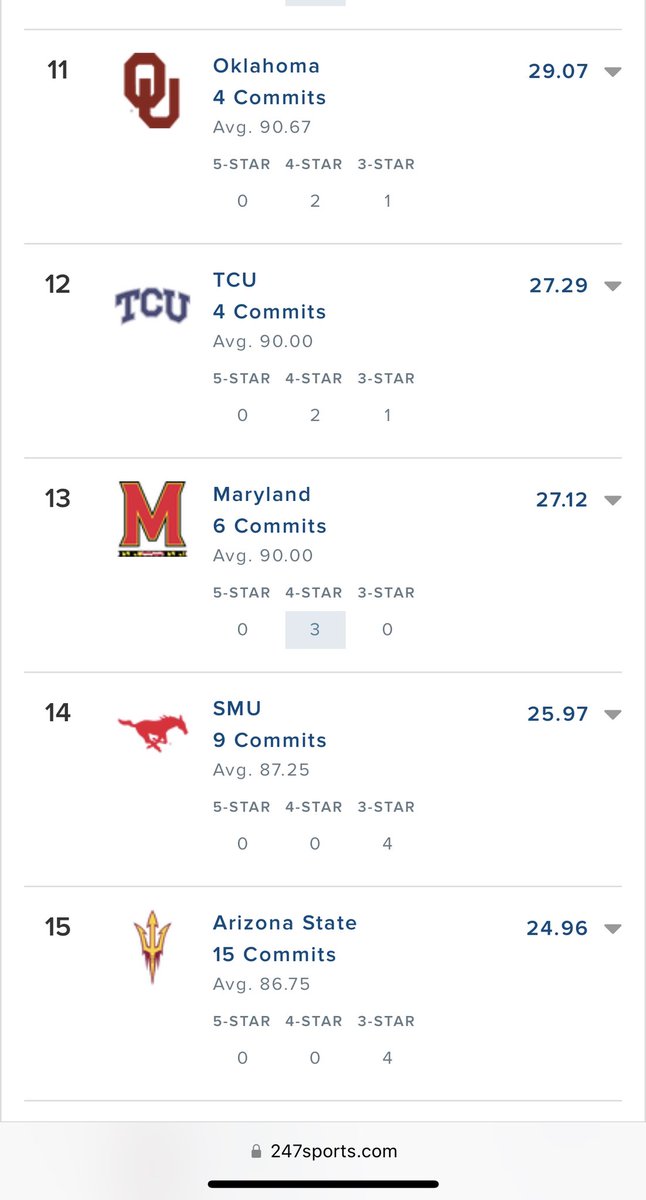Expand Oklahoma's 29.07 score arrow
The image size is (646, 1200).
613,72
